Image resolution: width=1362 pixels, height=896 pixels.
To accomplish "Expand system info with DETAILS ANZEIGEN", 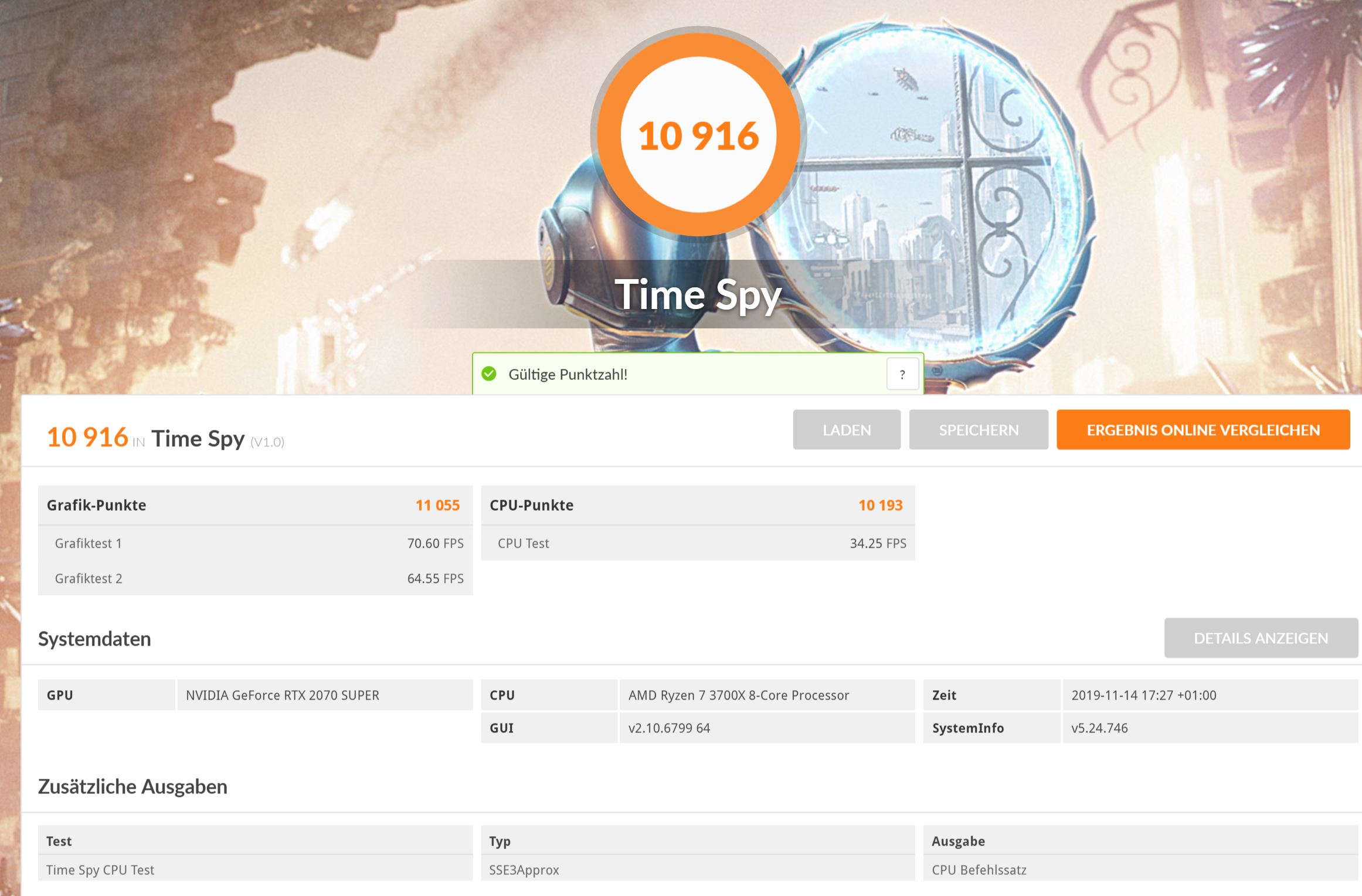I will pyautogui.click(x=1261, y=638).
